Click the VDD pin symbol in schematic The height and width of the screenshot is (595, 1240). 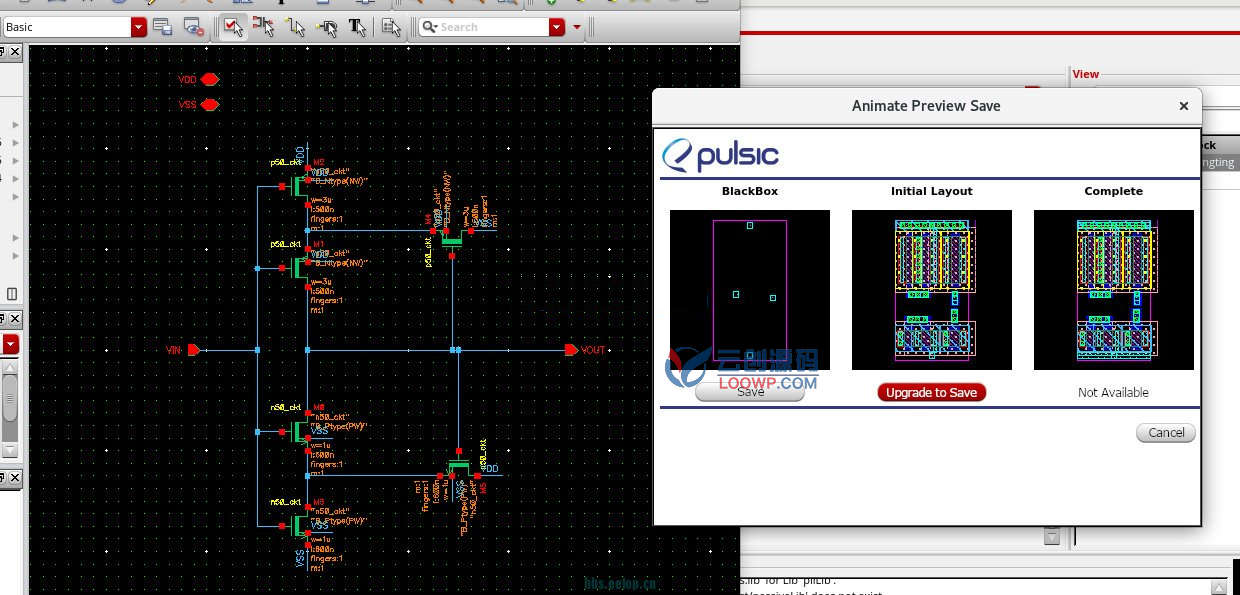(209, 79)
